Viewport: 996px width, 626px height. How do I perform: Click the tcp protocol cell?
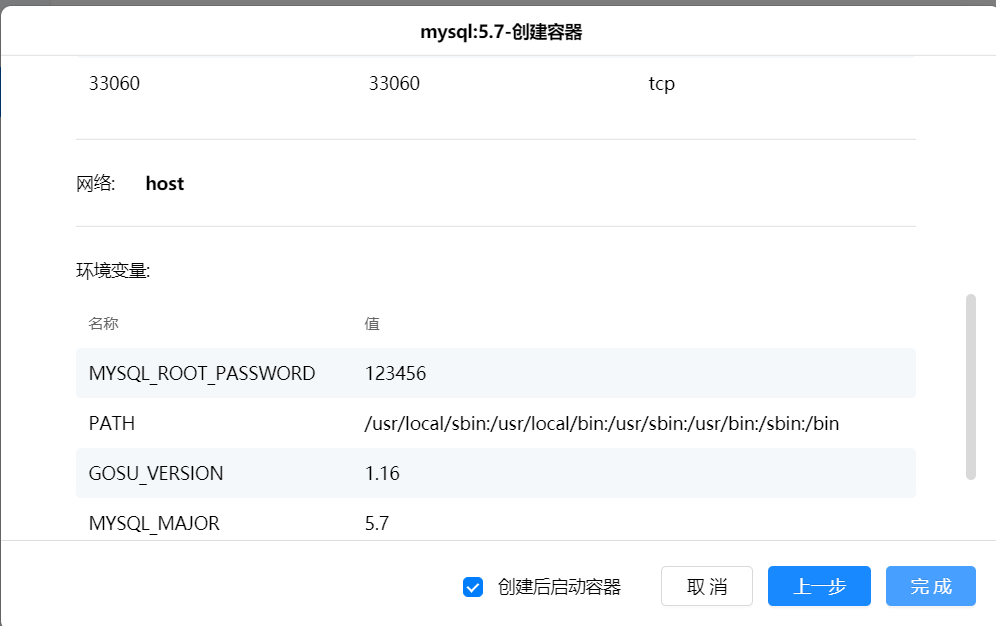(661, 84)
